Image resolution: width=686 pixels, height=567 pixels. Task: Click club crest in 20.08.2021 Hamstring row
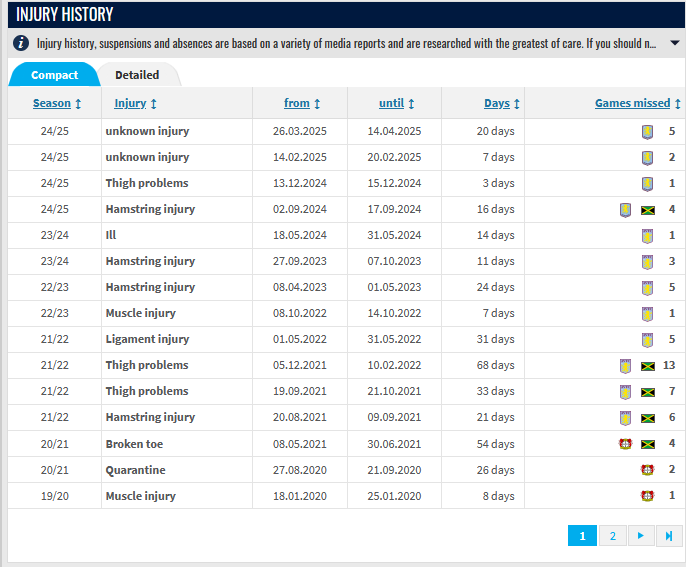pos(626,418)
